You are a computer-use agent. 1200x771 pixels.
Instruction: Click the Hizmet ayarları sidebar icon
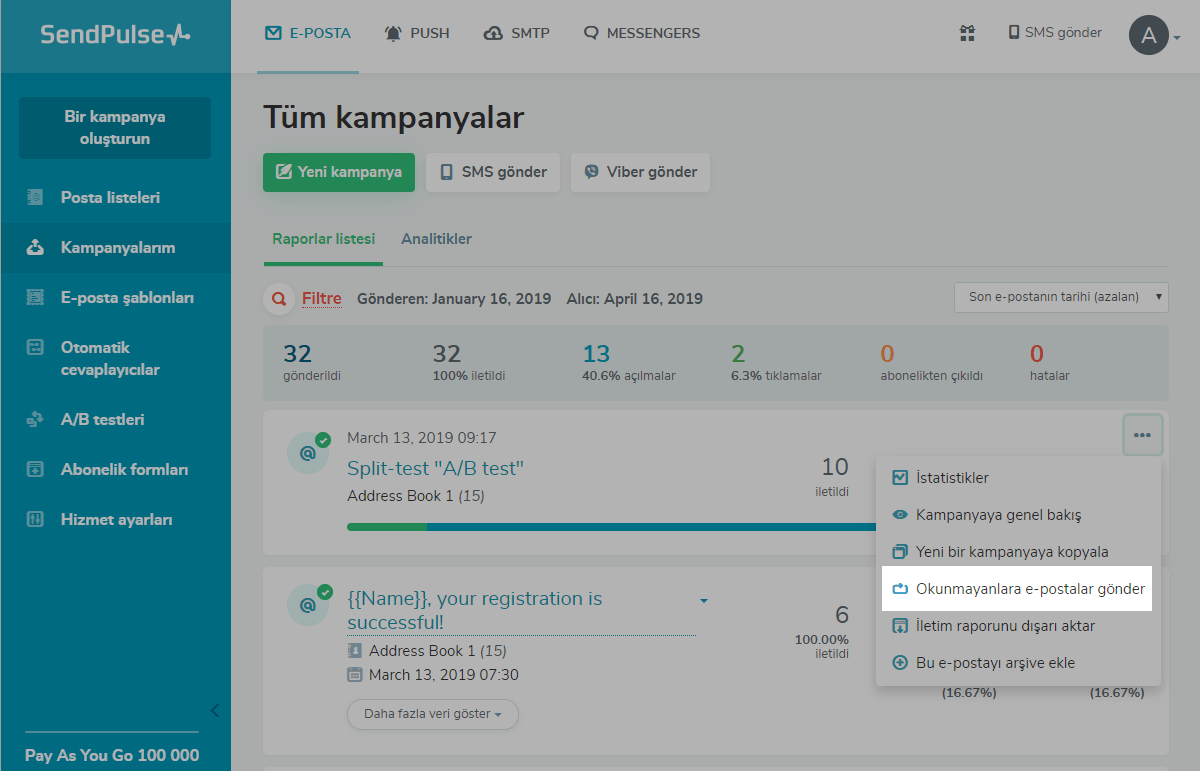pos(35,520)
